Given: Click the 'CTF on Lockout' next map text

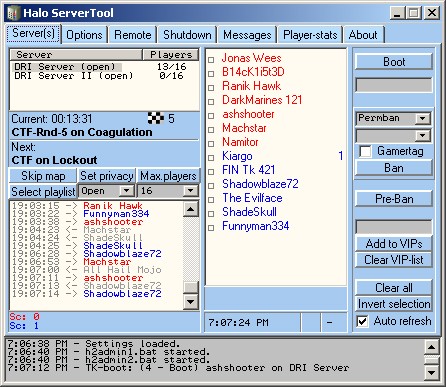Looking at the screenshot, I should [x=54, y=160].
